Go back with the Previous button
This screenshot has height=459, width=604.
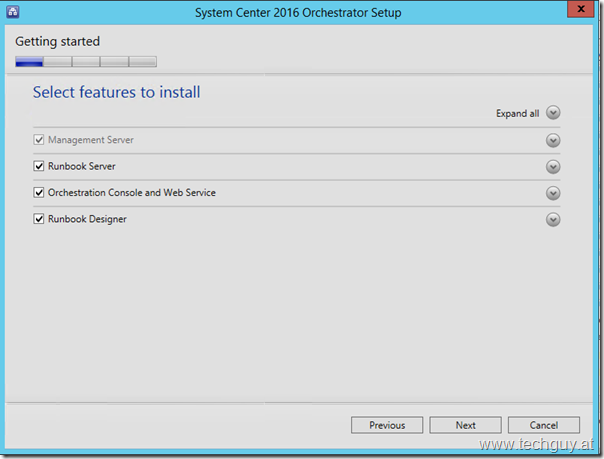[387, 425]
